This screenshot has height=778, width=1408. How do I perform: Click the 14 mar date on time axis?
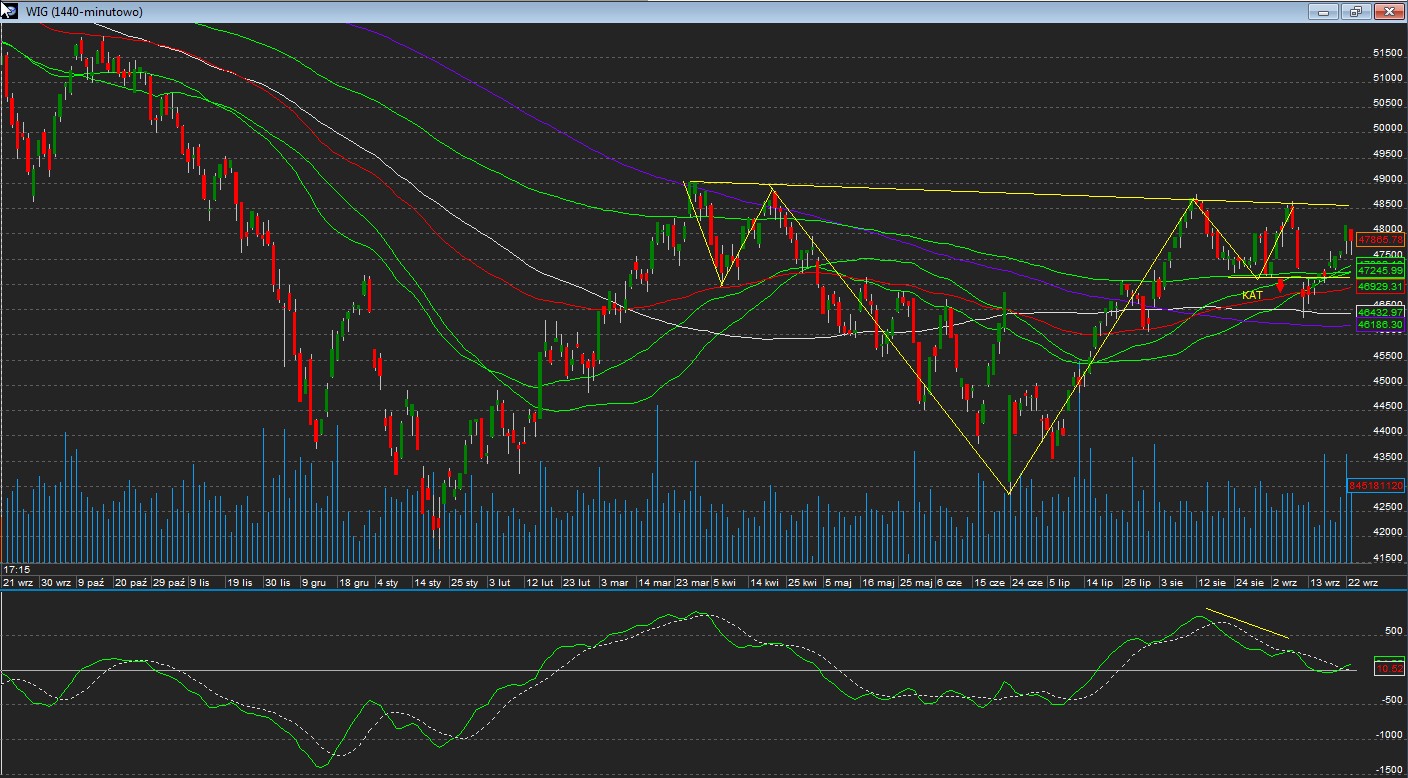[x=655, y=581]
